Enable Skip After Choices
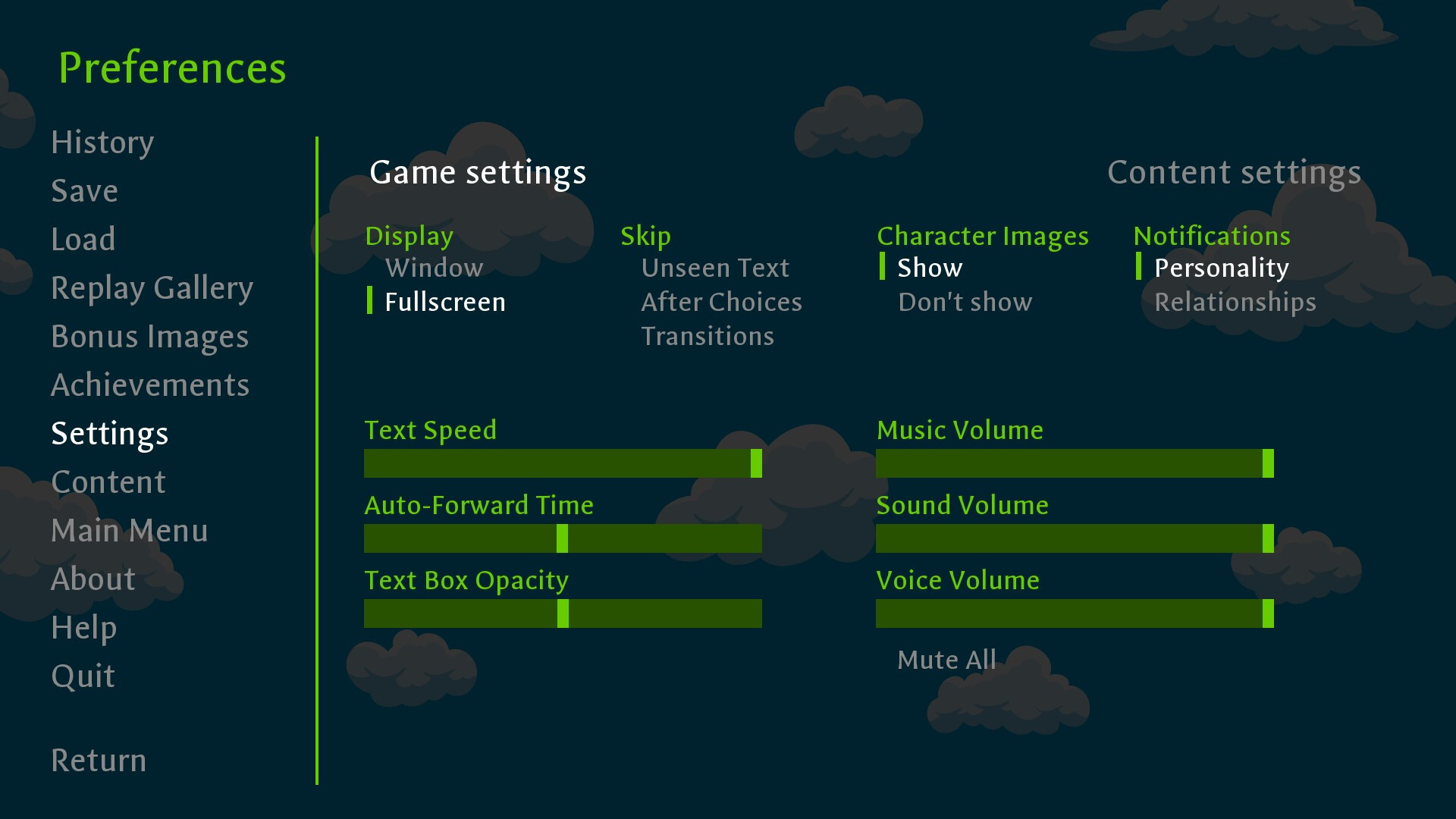The width and height of the screenshot is (1456, 819). (x=721, y=301)
